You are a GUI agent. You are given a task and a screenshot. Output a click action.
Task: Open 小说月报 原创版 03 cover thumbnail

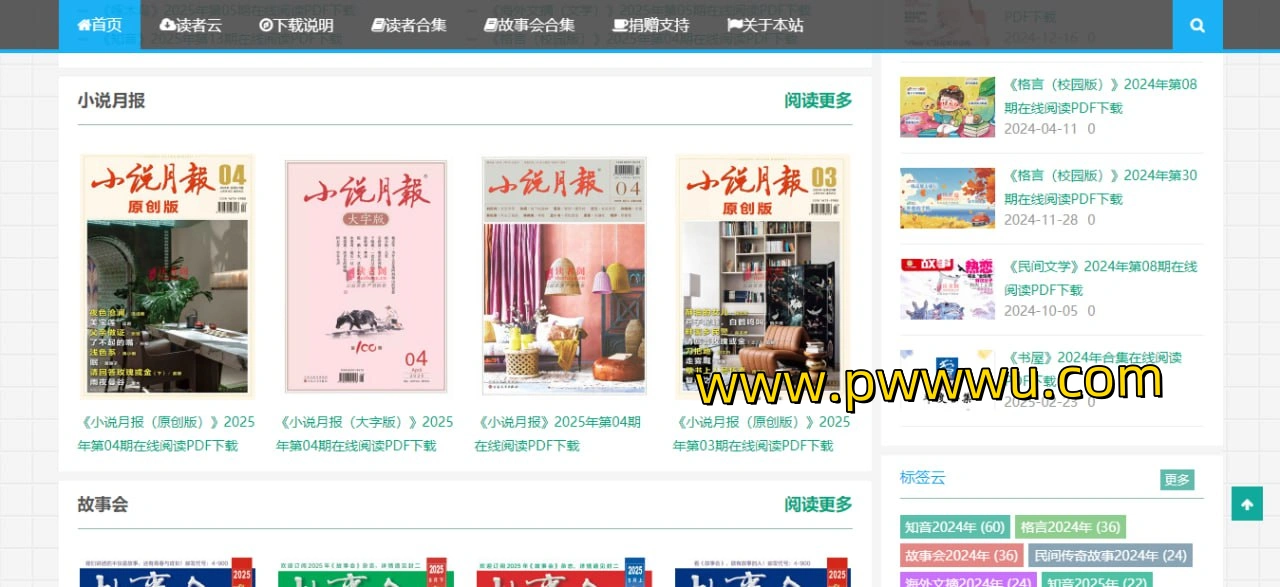point(763,276)
